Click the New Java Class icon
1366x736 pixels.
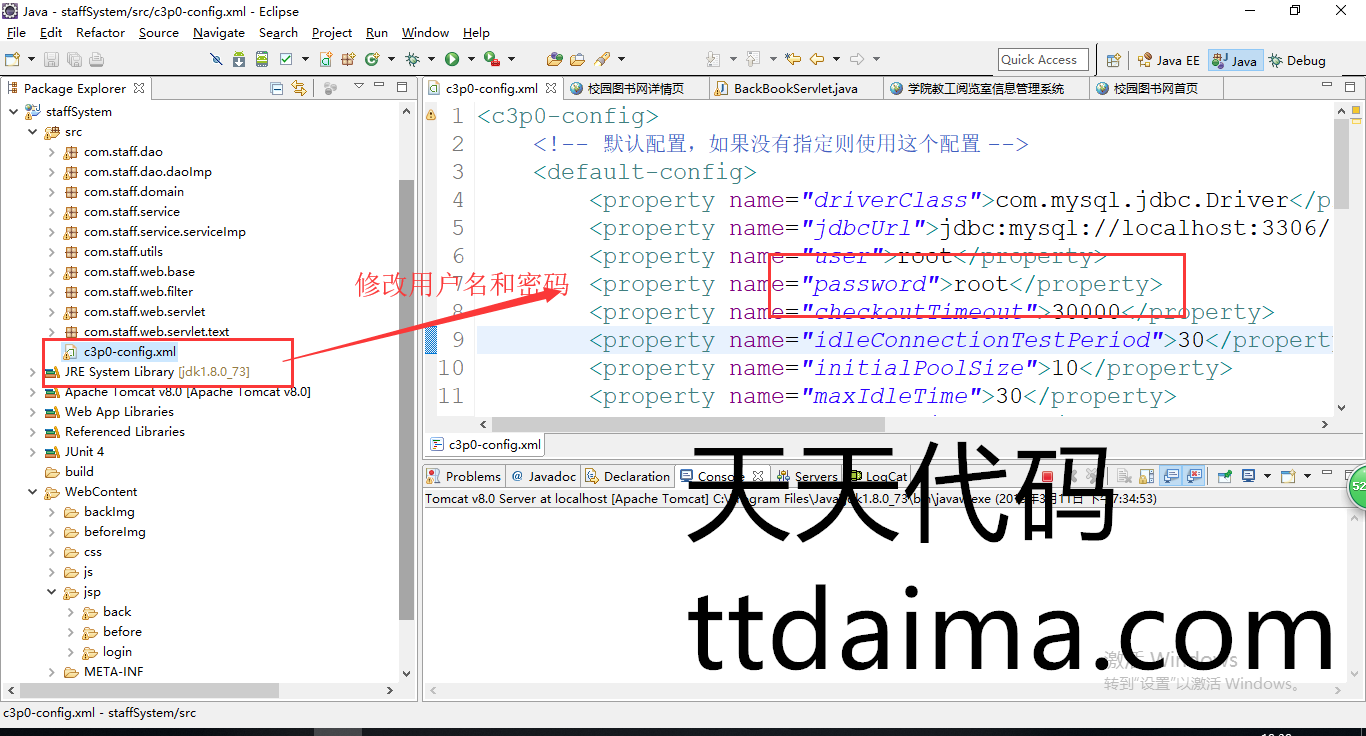(372, 60)
